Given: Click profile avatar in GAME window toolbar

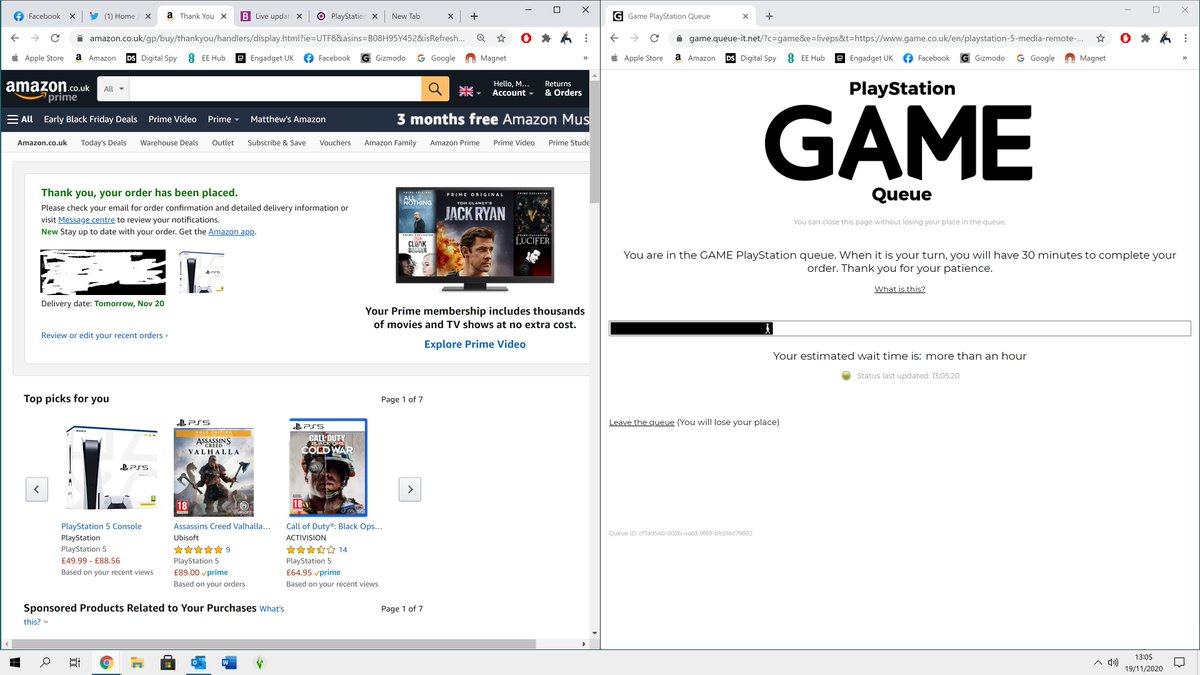Looking at the screenshot, I should pos(1163,38).
